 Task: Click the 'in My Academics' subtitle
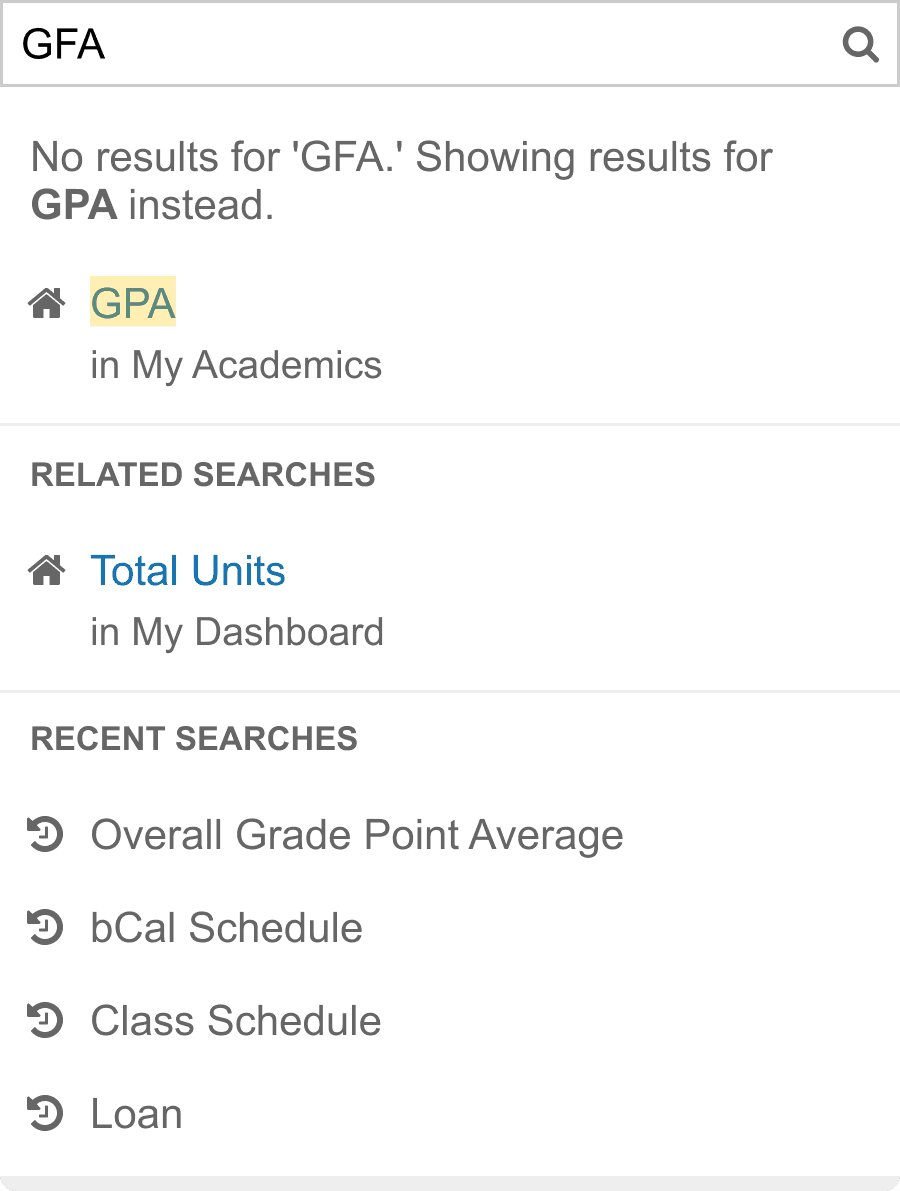[x=236, y=365]
